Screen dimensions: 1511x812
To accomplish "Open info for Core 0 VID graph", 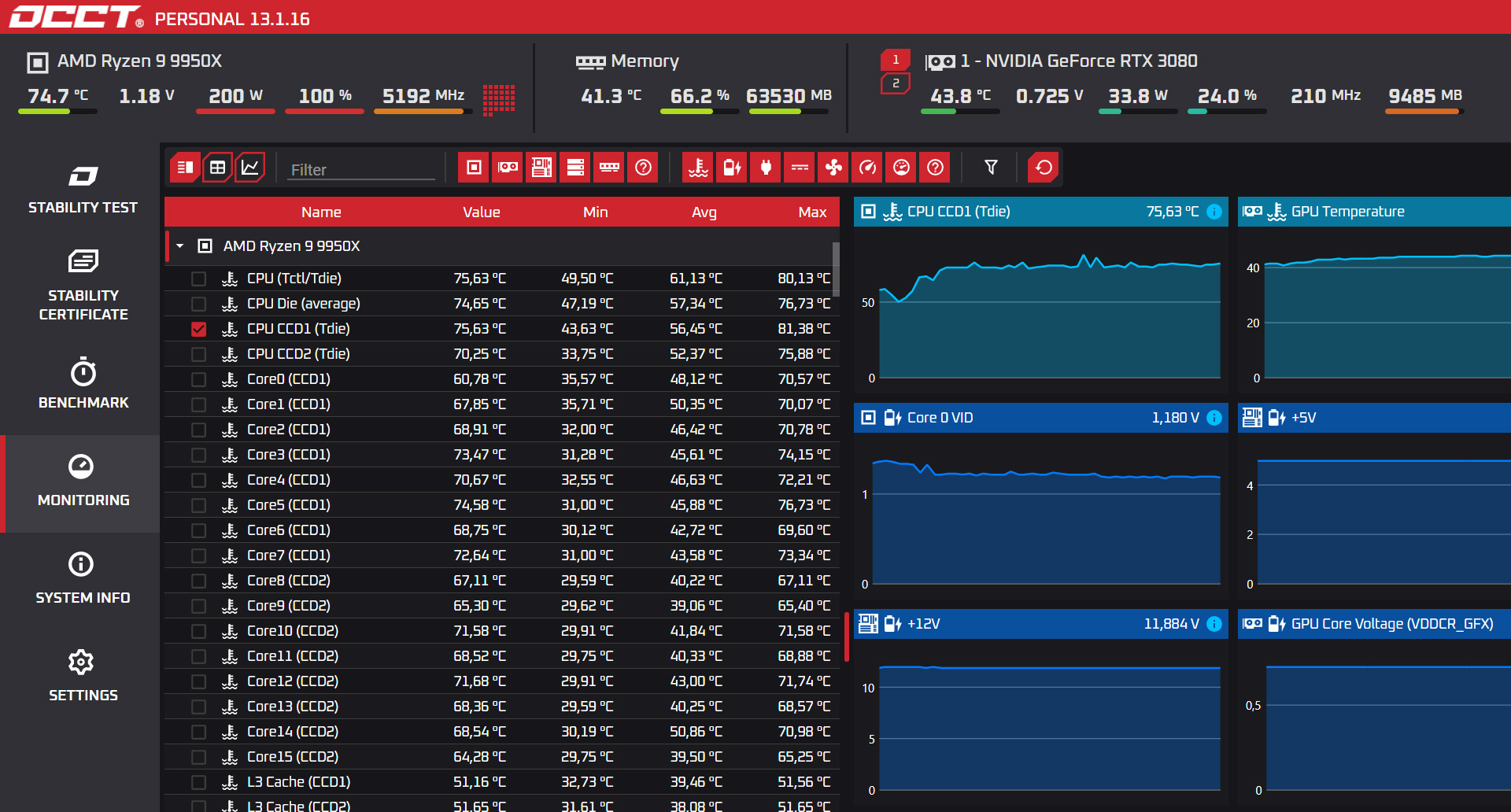I will pyautogui.click(x=1214, y=418).
